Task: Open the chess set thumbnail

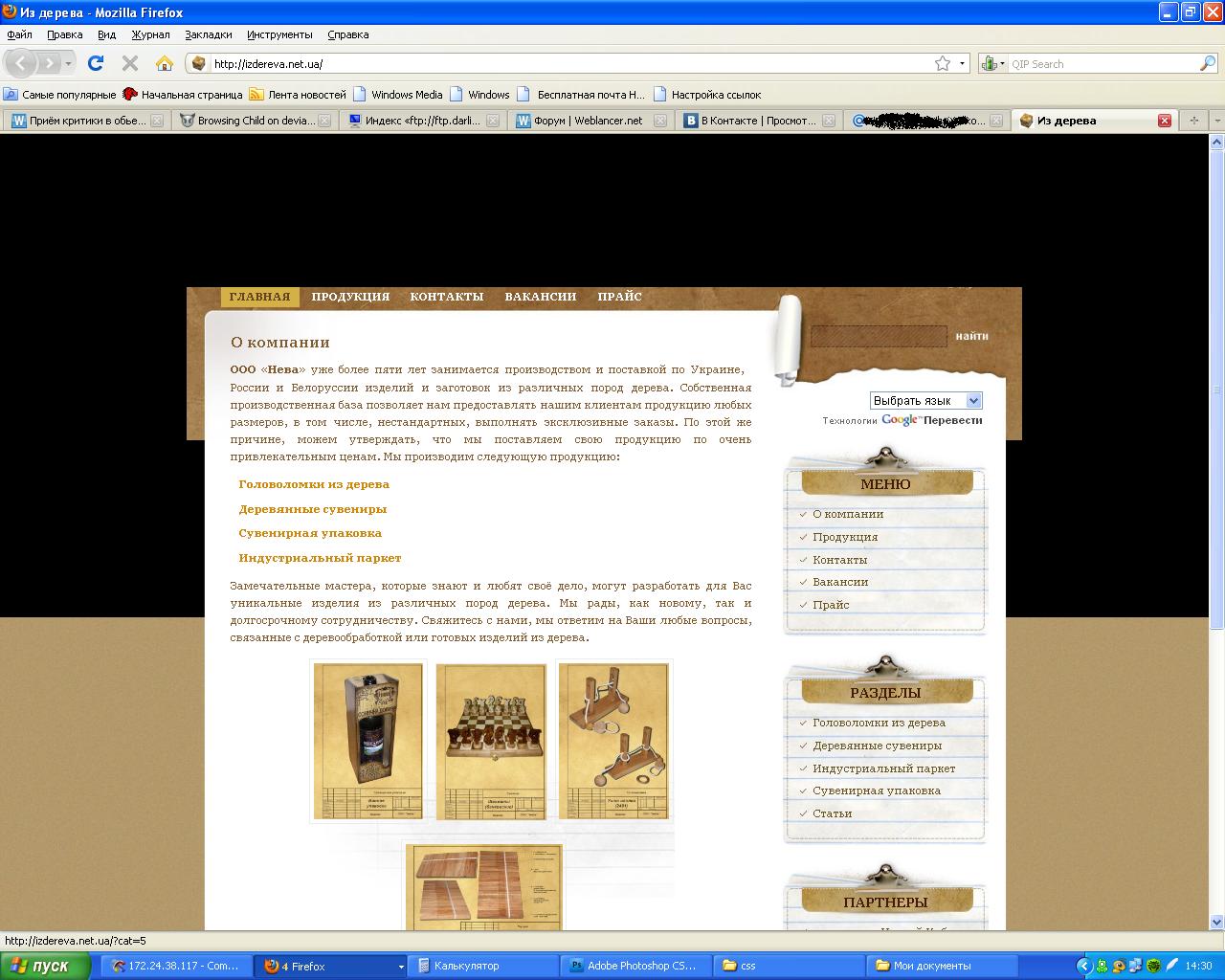Action: tap(491, 741)
